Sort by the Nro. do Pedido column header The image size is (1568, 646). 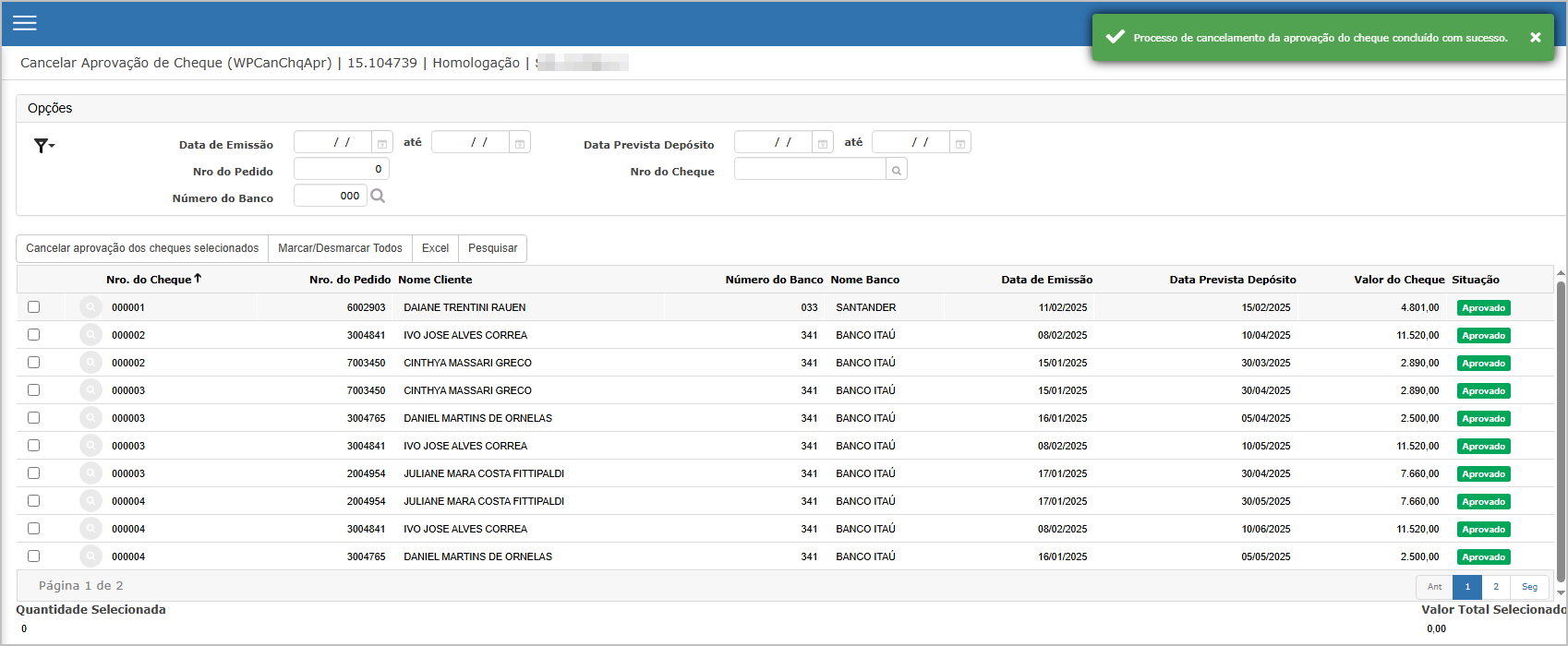(350, 280)
